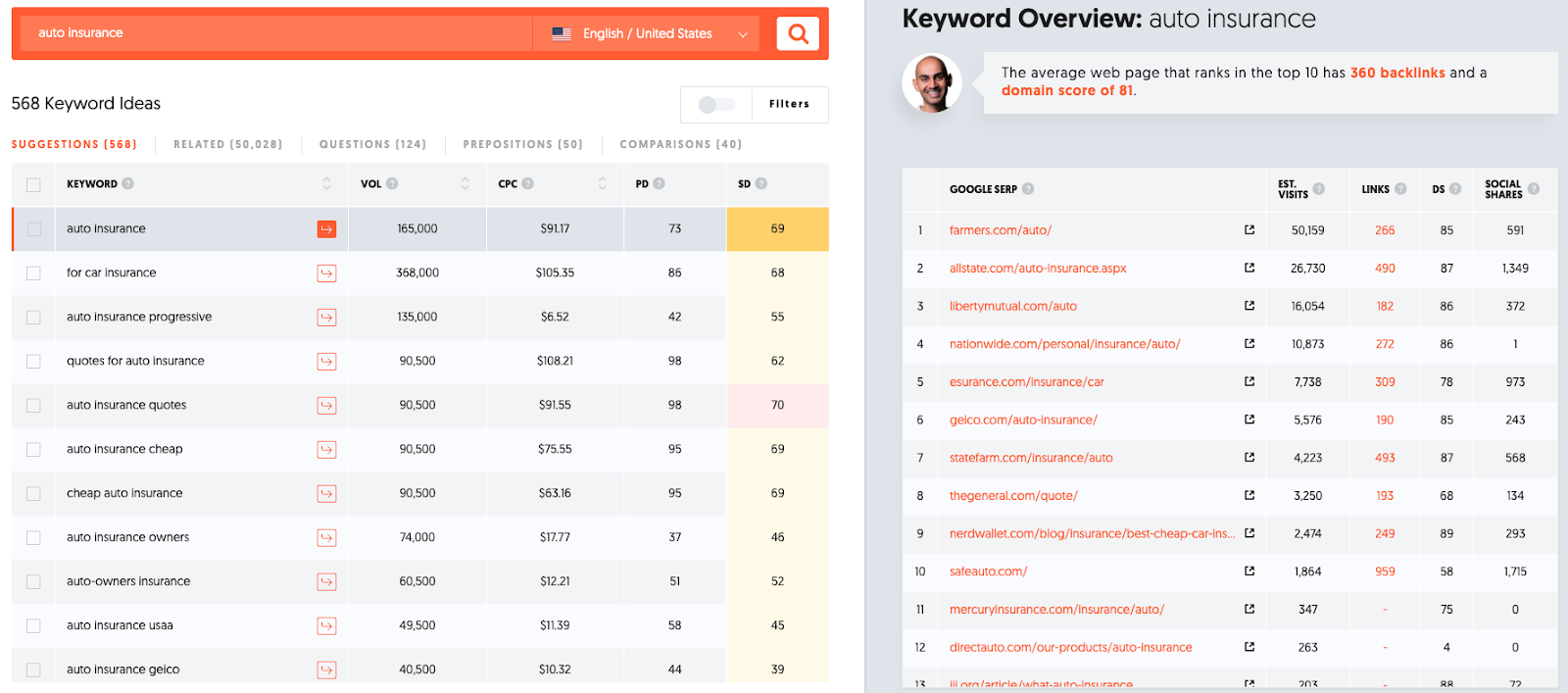Open export arrow for 'auto insurance quotes' row
The image size is (1568, 693).
coord(326,405)
